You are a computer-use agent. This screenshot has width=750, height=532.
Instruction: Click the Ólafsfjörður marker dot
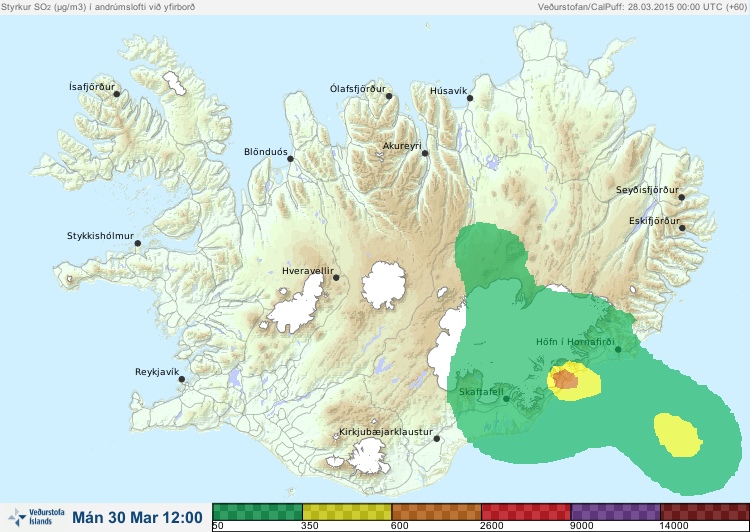pos(389,96)
